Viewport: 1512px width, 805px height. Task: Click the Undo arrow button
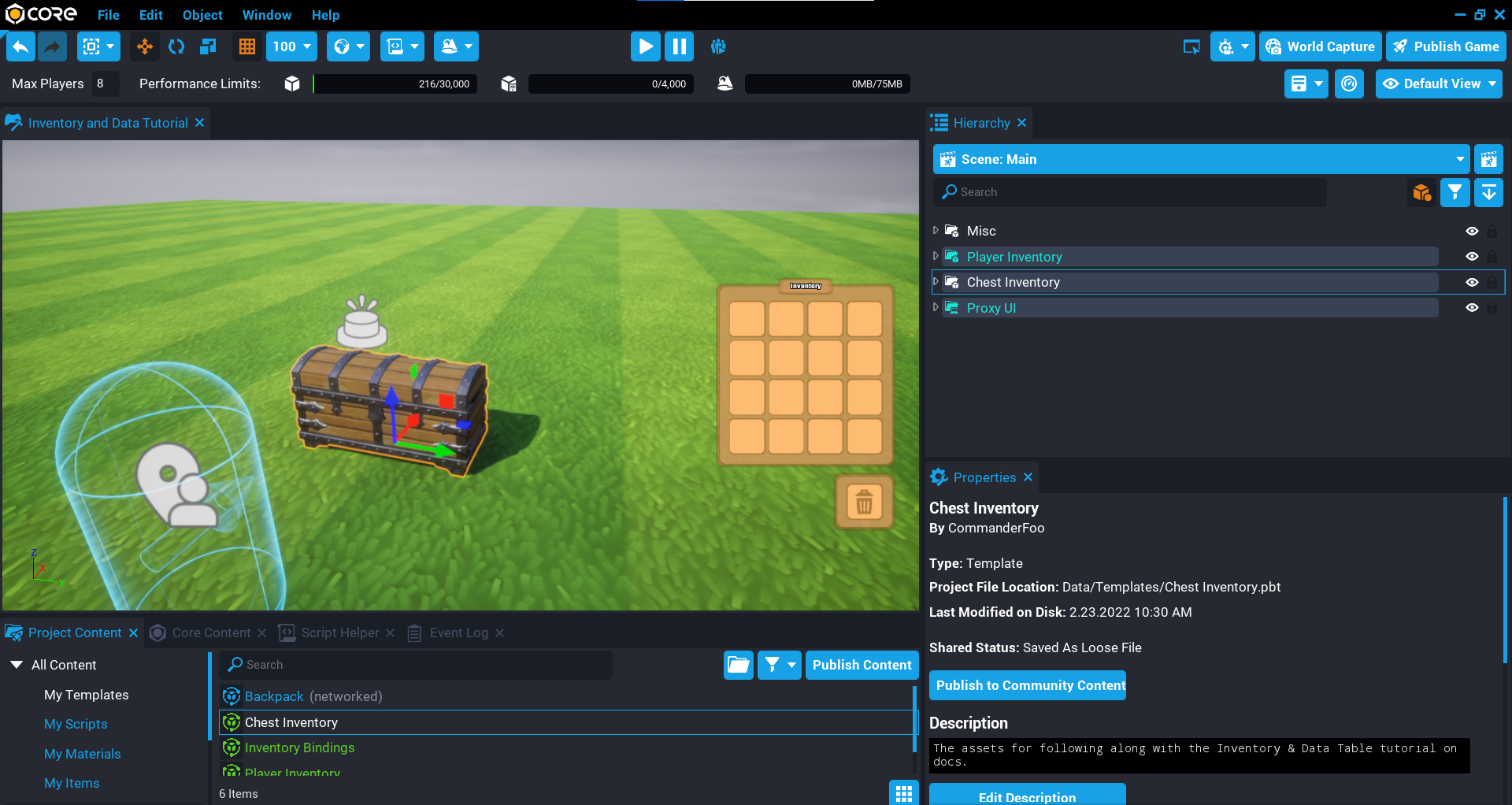(20, 46)
